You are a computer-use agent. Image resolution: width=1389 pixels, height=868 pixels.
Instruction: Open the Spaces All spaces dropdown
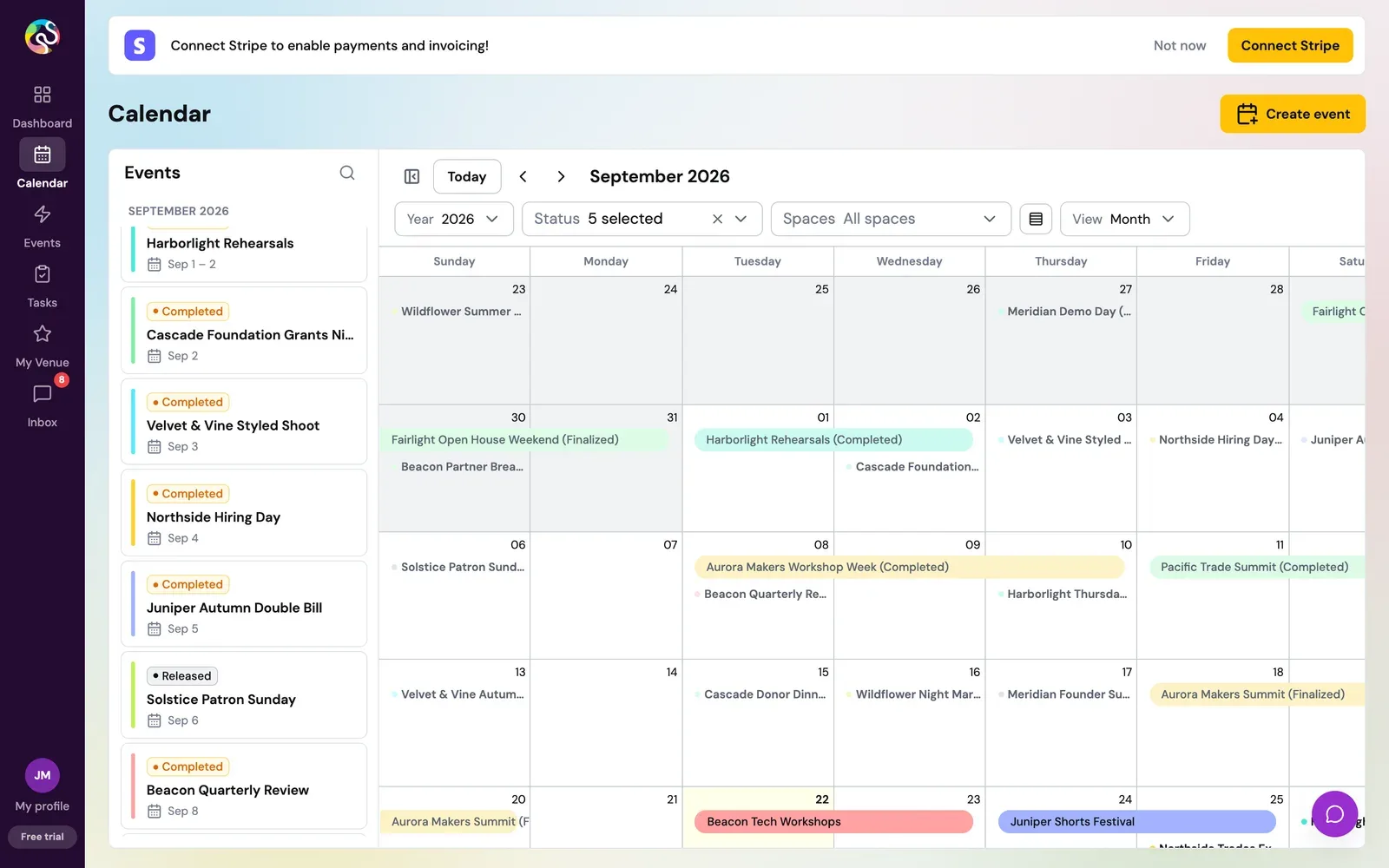[x=891, y=219]
